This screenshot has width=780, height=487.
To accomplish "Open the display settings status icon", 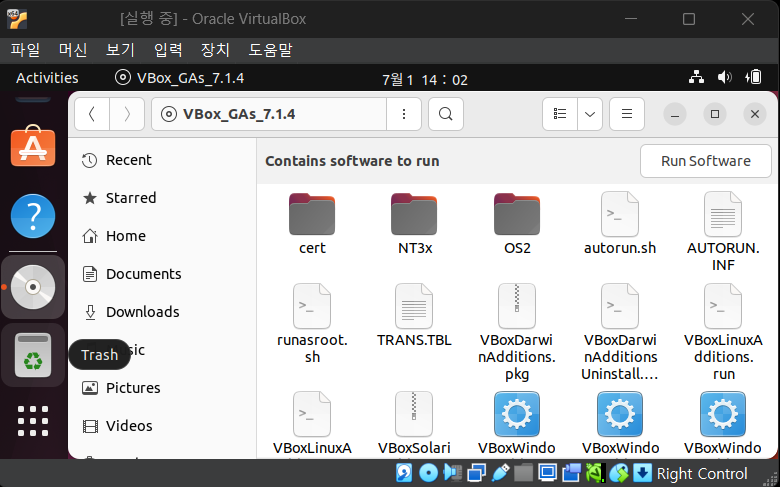I will [547, 473].
